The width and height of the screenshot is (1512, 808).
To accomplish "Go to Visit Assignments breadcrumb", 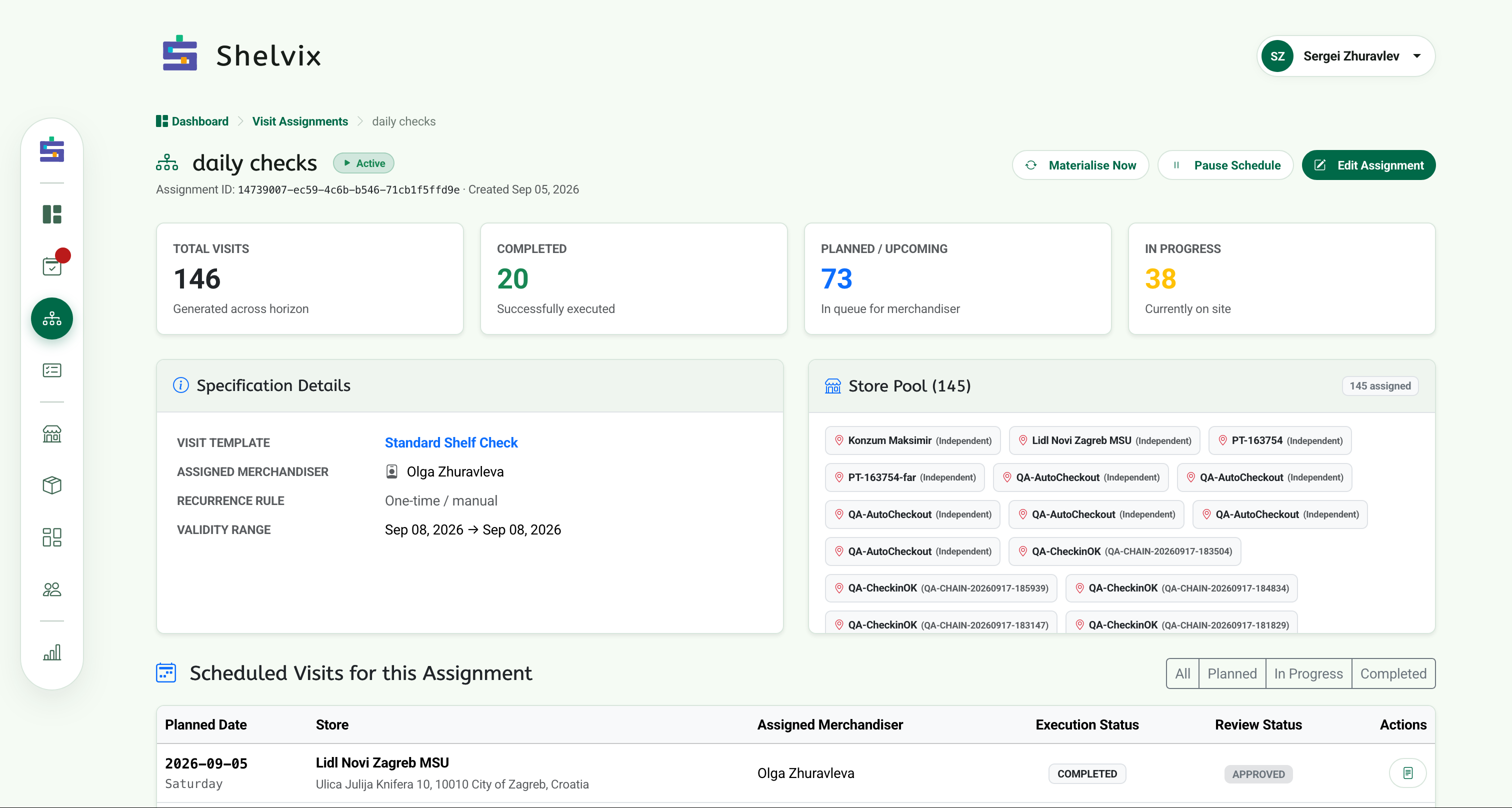I will pyautogui.click(x=300, y=121).
